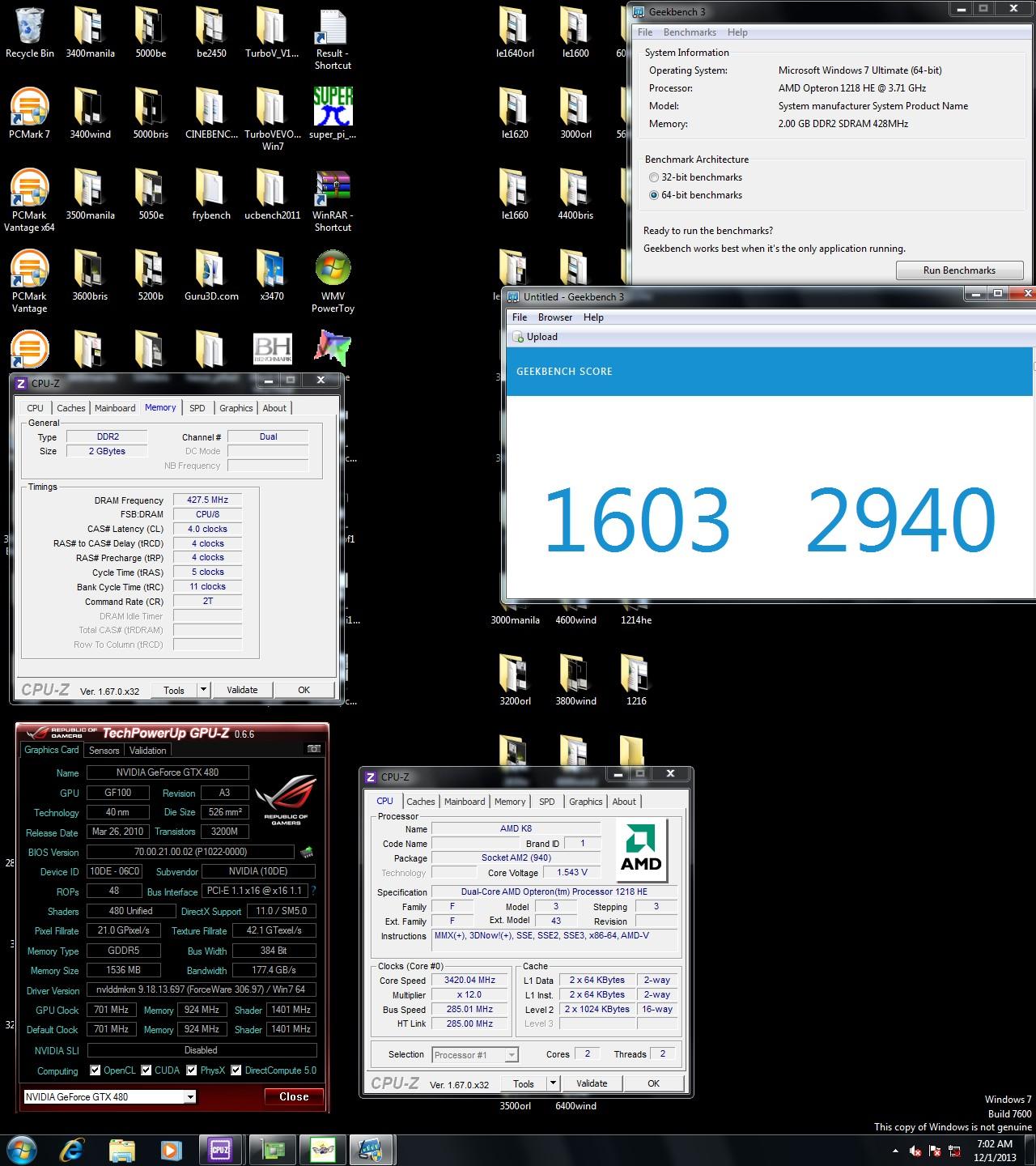The image size is (1036, 1166).
Task: Expand Tools dropdown arrow in CPU-Z Memory window
Action: (204, 690)
